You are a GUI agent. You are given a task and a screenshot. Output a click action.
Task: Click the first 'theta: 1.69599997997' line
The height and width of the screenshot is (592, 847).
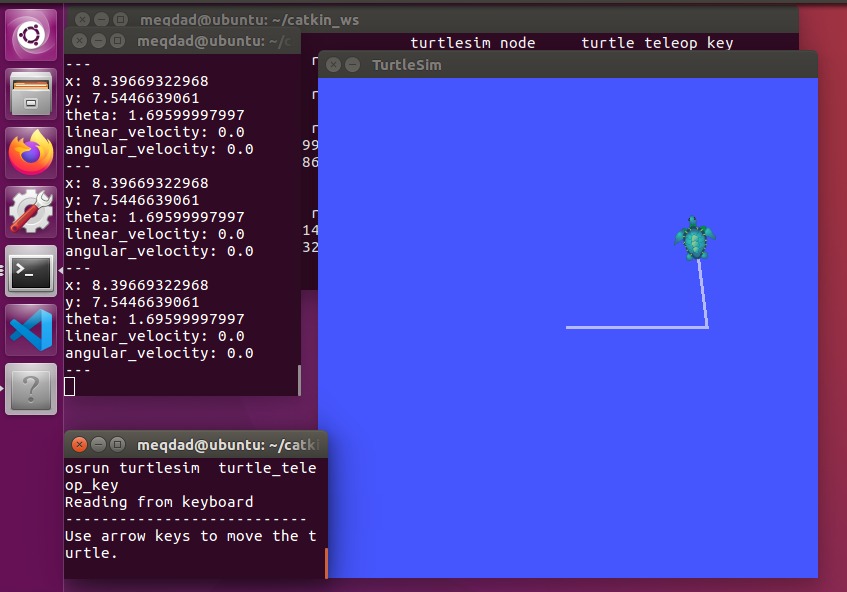(x=155, y=115)
